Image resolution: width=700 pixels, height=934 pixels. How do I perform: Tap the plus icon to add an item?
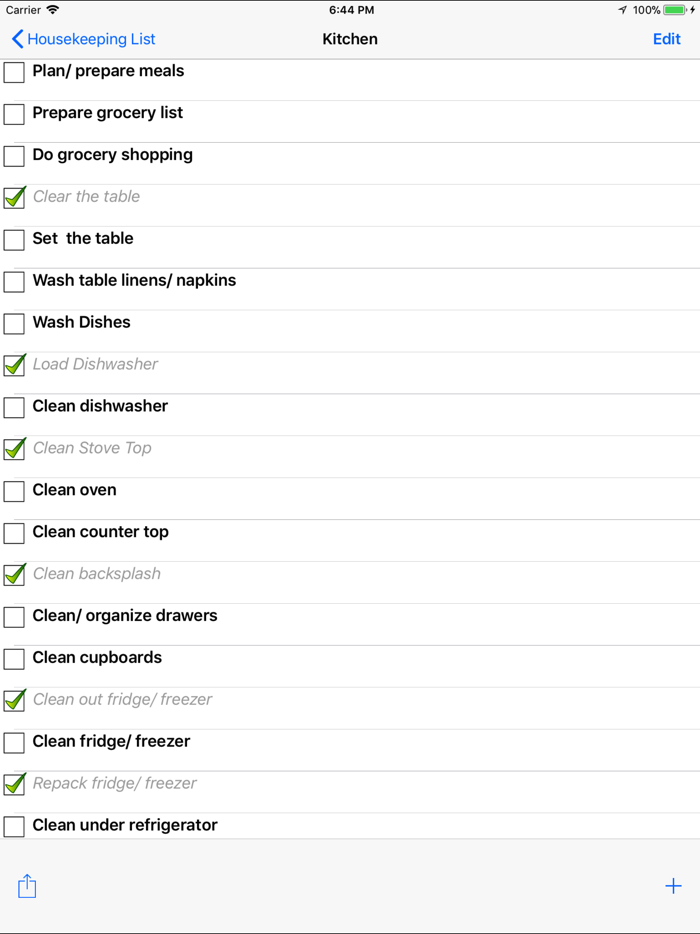[x=673, y=886]
